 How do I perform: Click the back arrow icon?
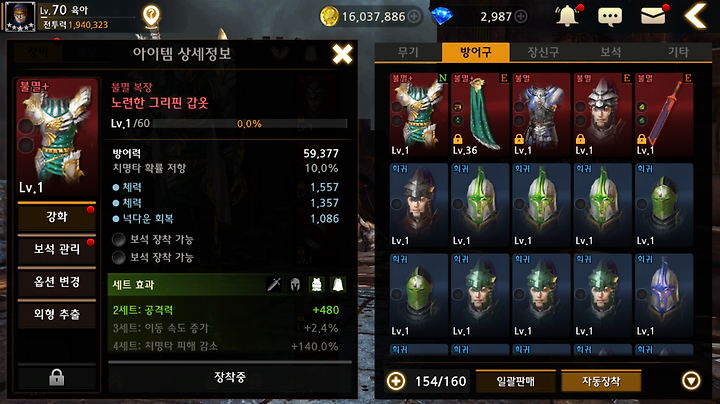pyautogui.click(x=696, y=16)
